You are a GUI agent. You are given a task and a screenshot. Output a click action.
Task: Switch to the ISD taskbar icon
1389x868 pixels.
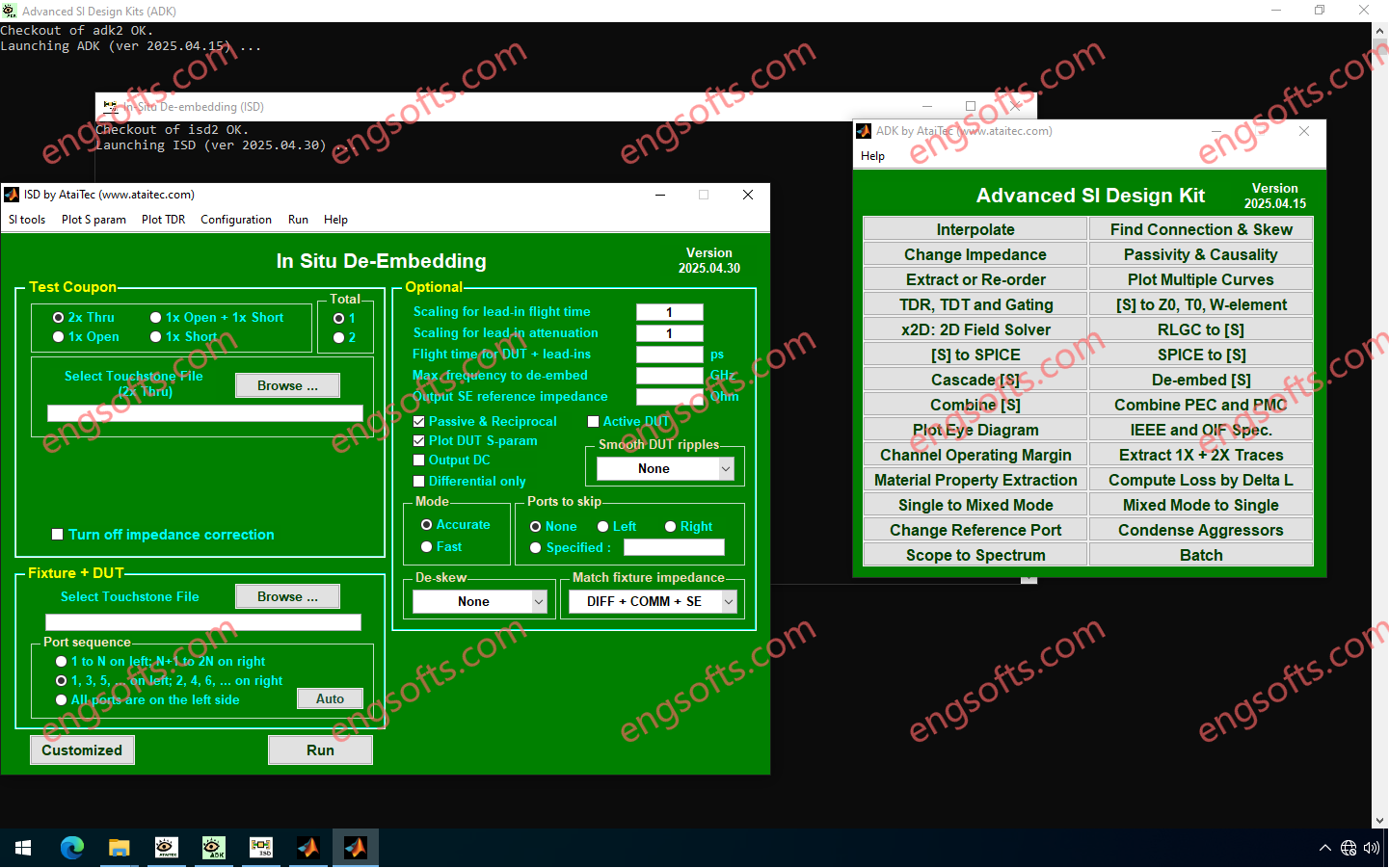[261, 848]
